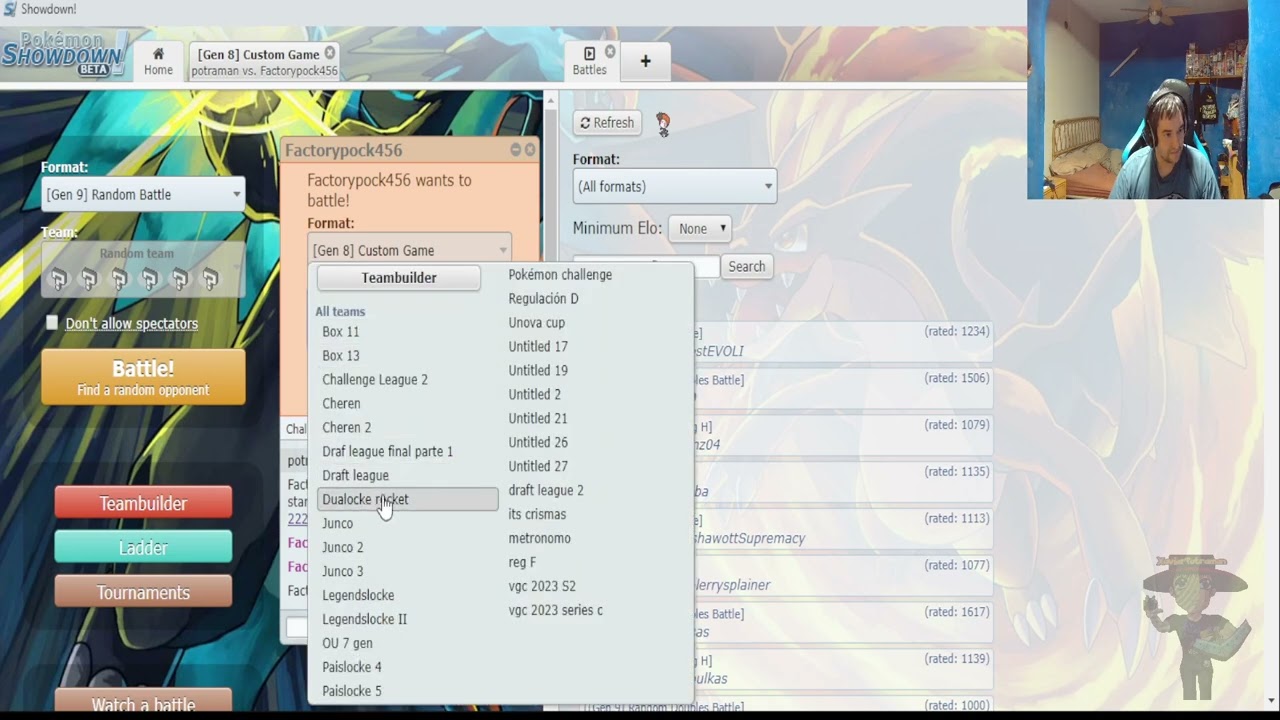Pick the its crismas team
The height and width of the screenshot is (720, 1280).
[x=594, y=515]
